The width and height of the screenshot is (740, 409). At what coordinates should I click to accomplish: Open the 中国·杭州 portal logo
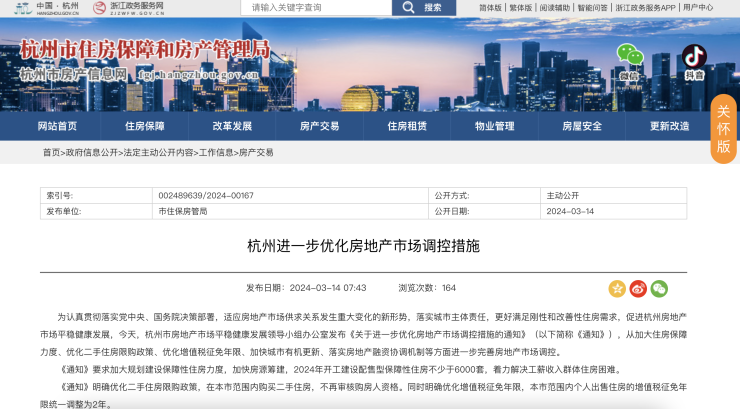(x=46, y=8)
